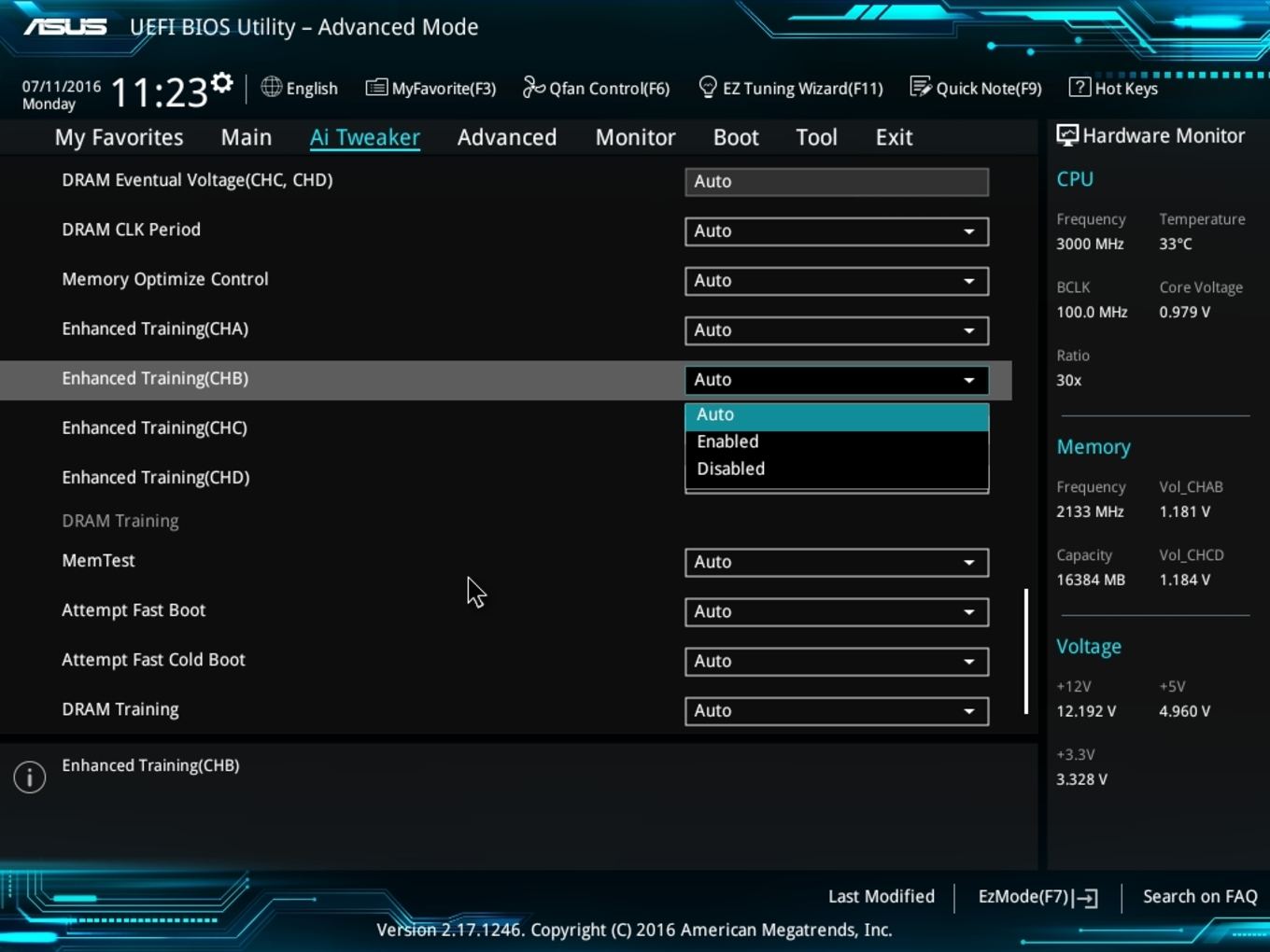Open Enhanced Training(CHA) dropdown
The width and height of the screenshot is (1270, 952).
click(x=837, y=330)
